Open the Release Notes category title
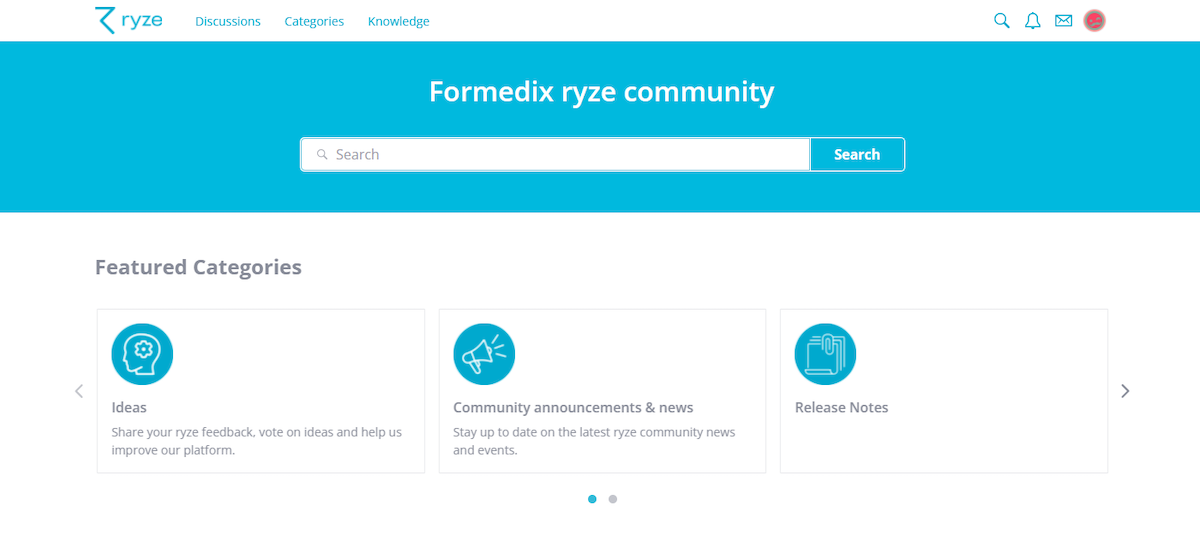The image size is (1200, 554). click(841, 407)
